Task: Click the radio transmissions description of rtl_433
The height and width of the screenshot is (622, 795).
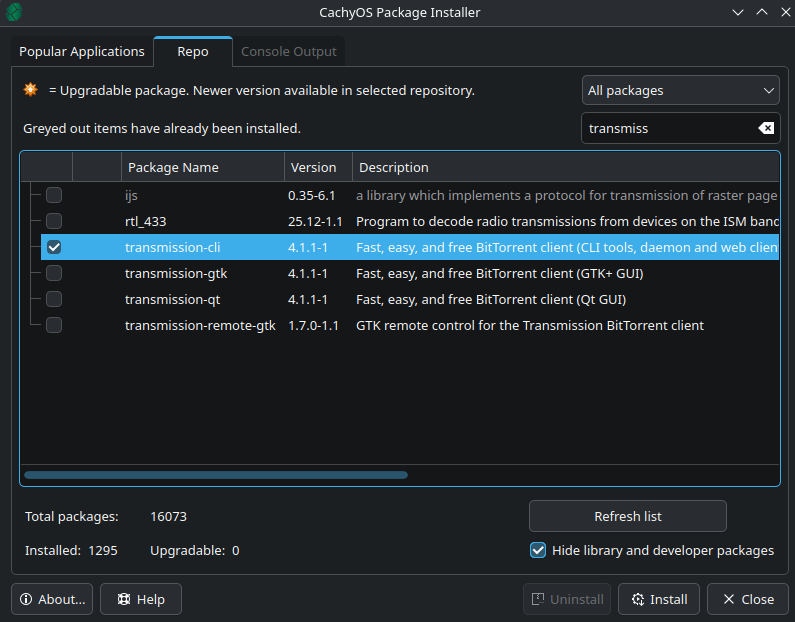Action: (567, 222)
